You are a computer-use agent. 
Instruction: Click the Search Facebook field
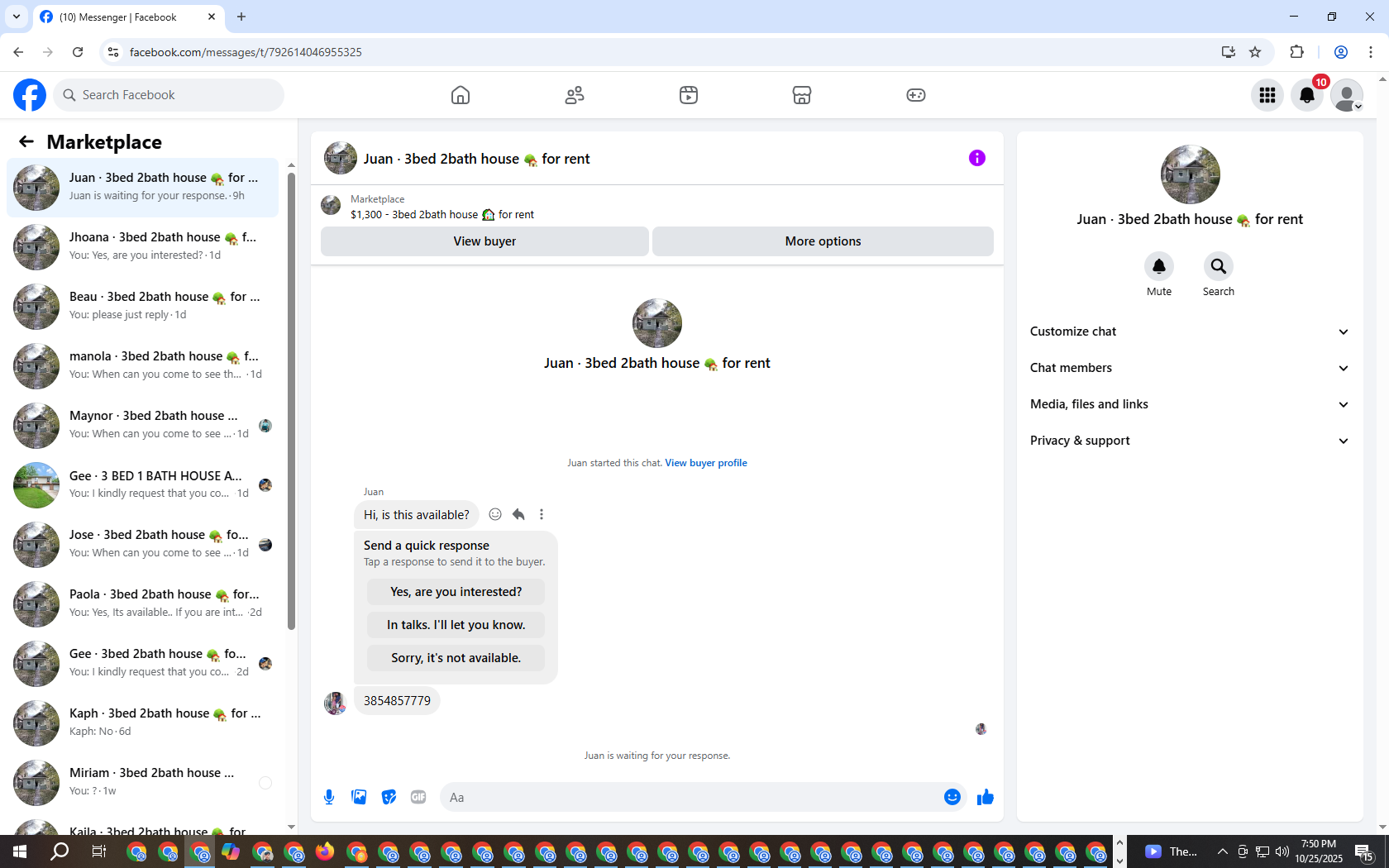(169, 95)
